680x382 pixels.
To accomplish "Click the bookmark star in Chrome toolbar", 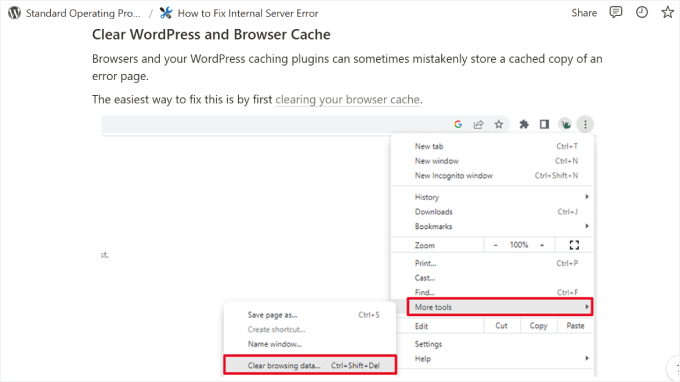I will tap(499, 124).
